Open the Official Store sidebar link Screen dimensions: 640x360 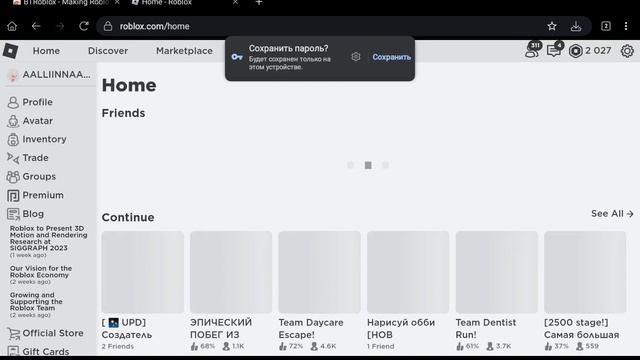pos(53,333)
